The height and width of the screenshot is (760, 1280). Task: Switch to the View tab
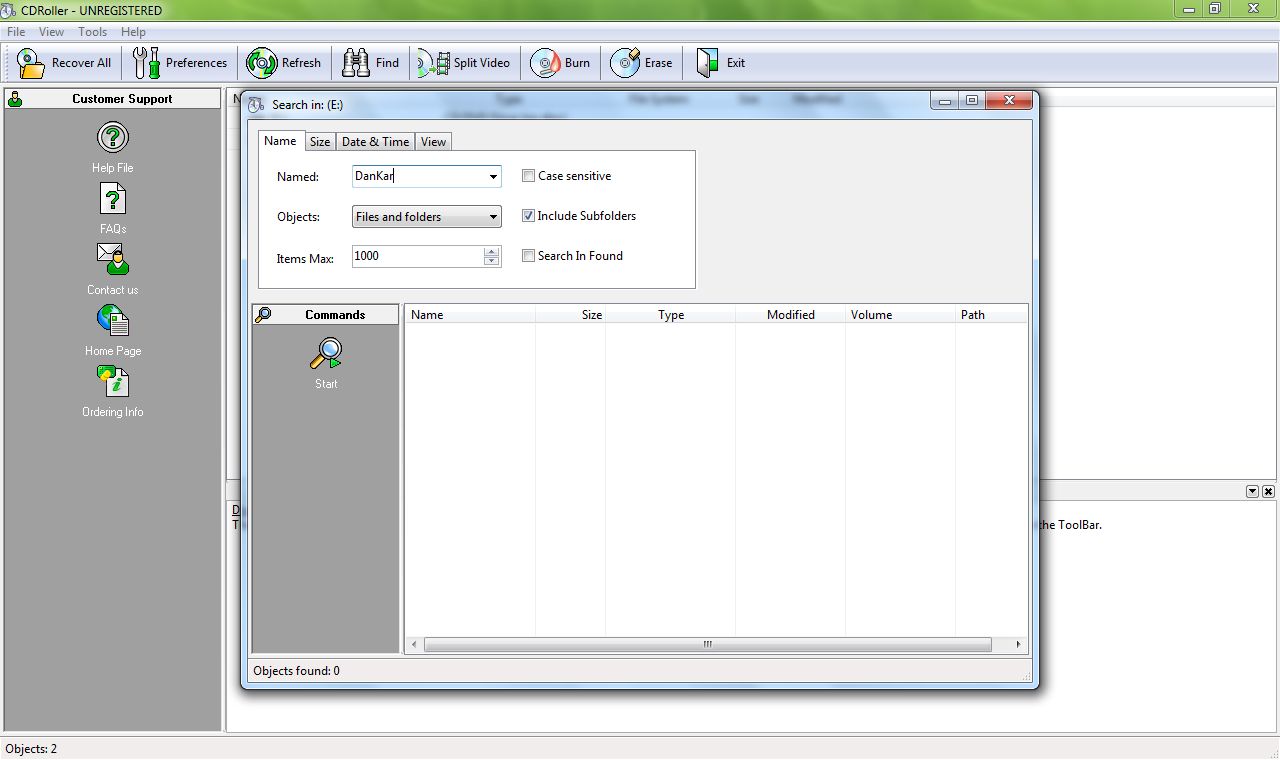[433, 142]
